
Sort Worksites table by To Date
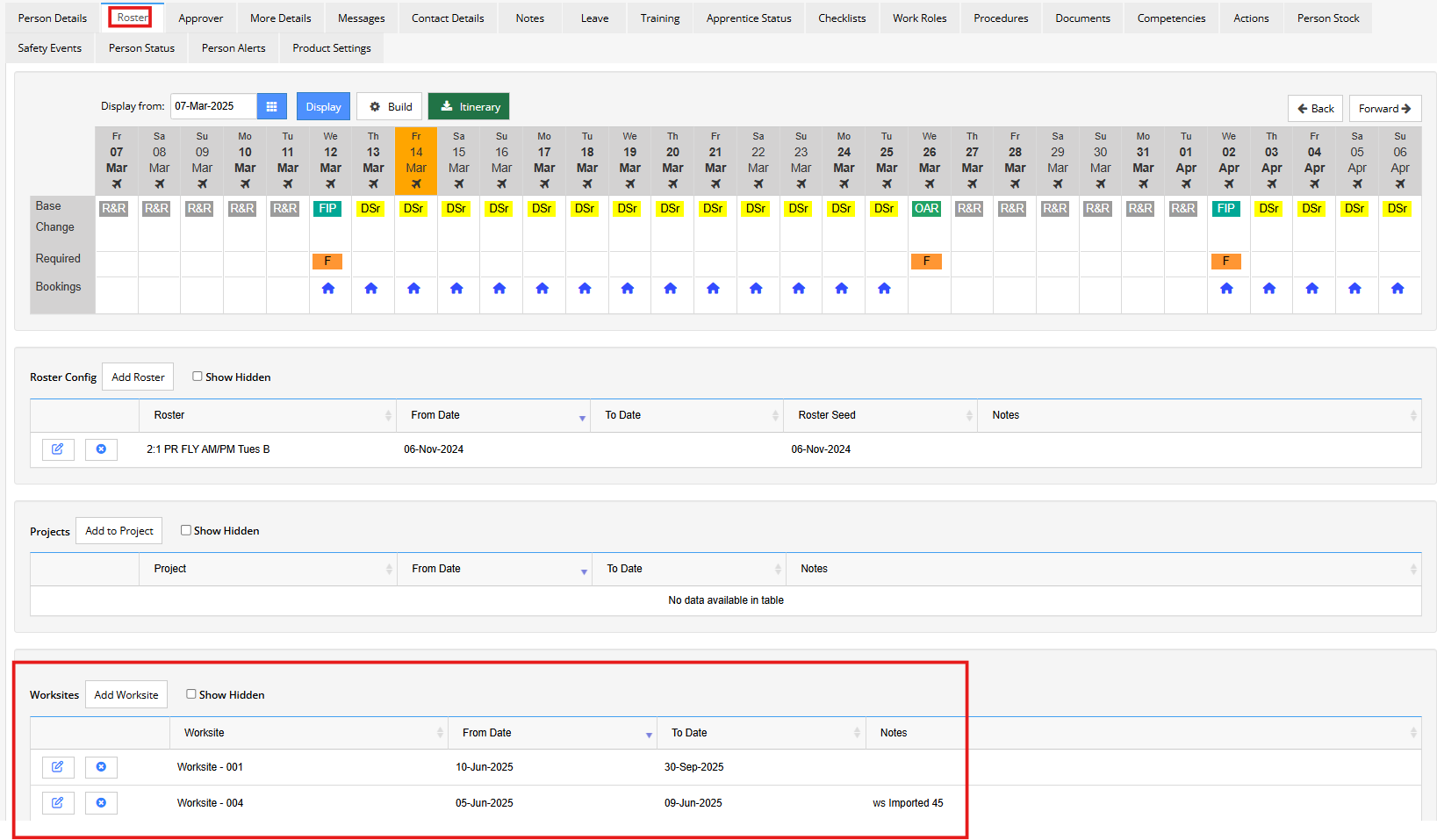click(762, 733)
